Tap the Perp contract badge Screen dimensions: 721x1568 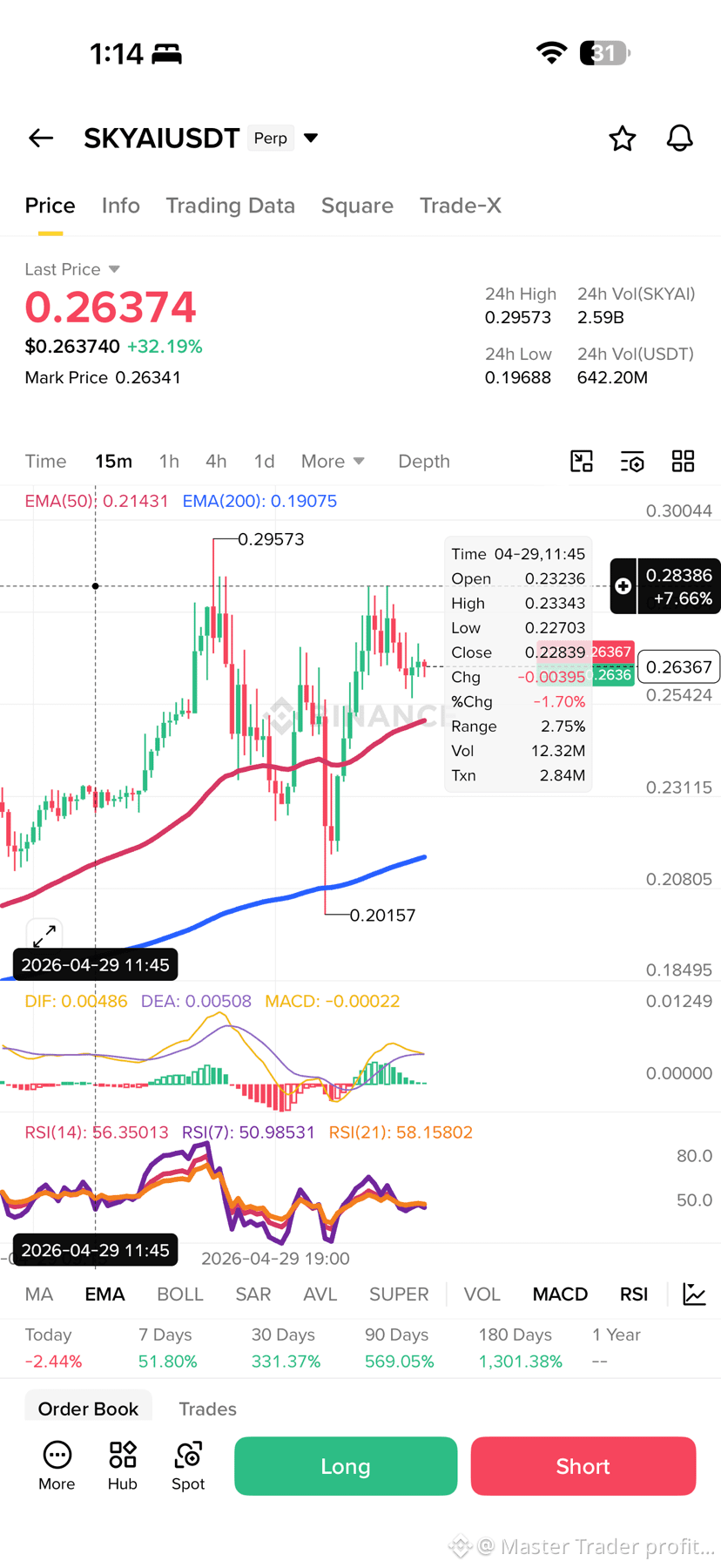[x=271, y=138]
